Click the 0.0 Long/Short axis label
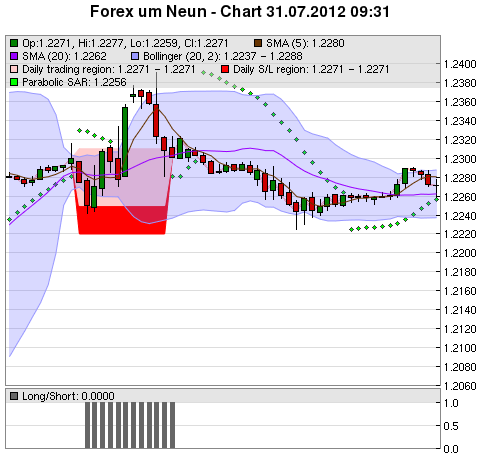Image resolution: width=480 pixels, height=457 pixels. 451,449
